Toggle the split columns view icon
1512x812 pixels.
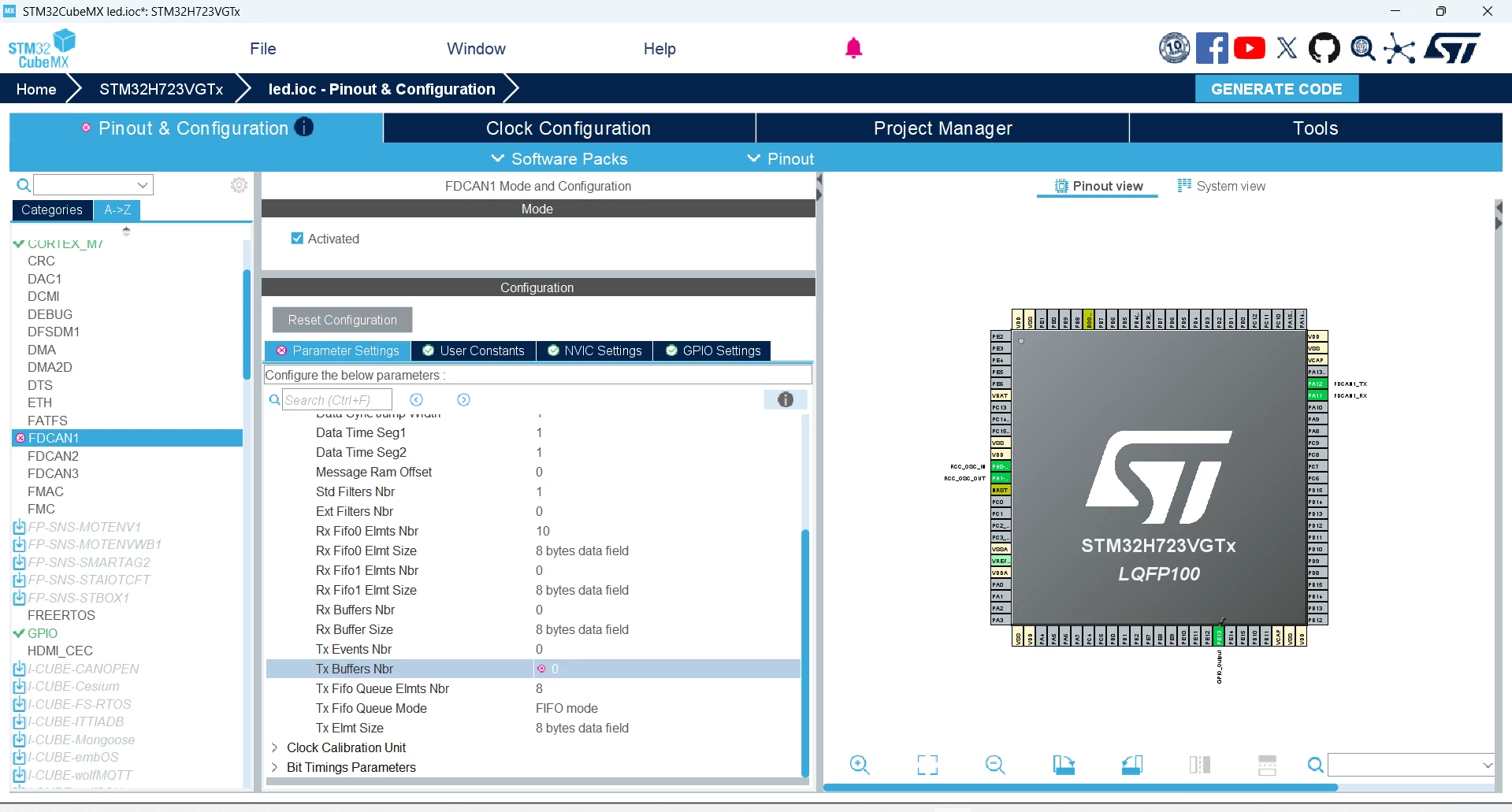coord(1200,765)
